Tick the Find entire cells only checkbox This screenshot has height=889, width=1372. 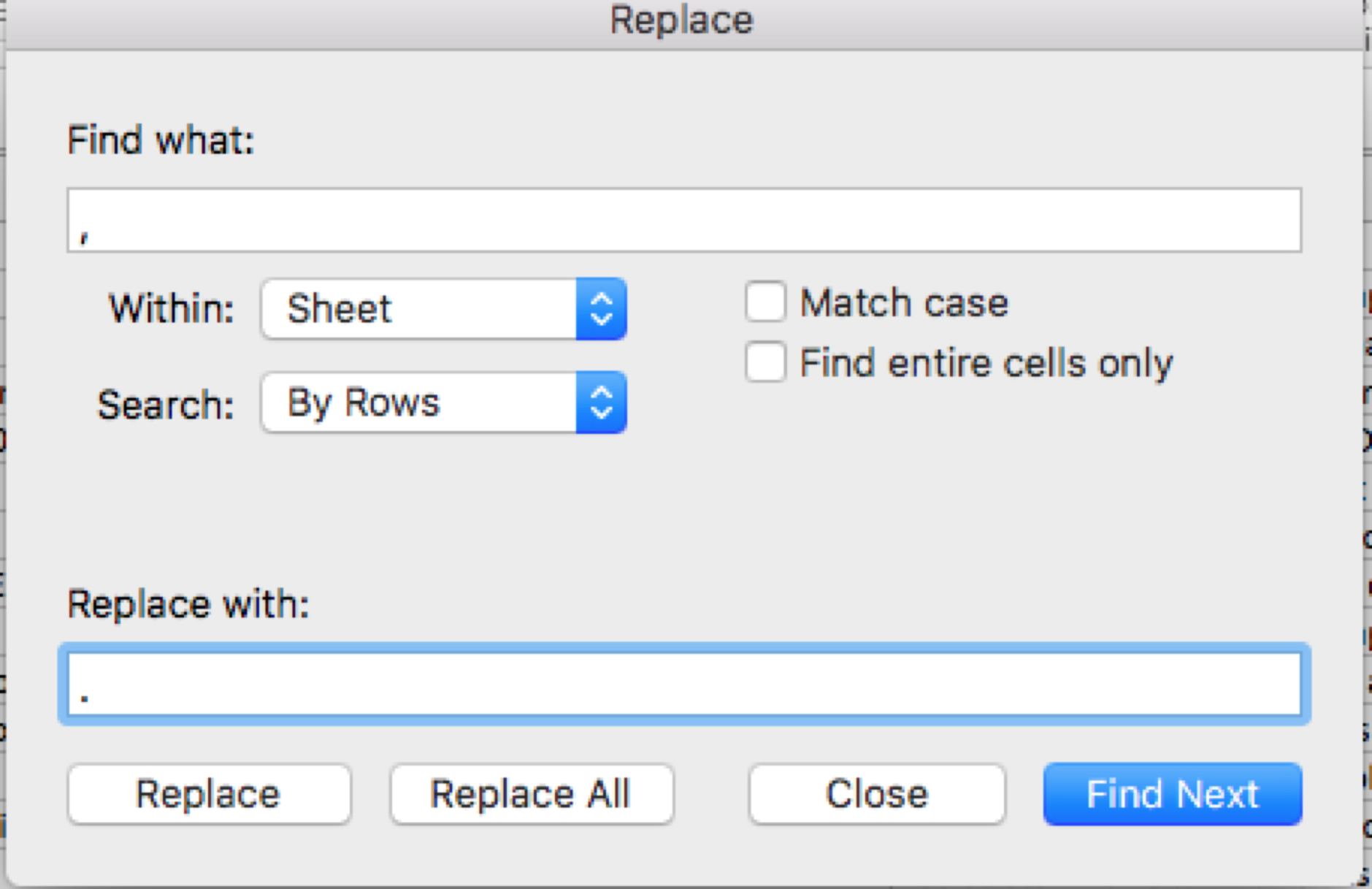[x=765, y=362]
